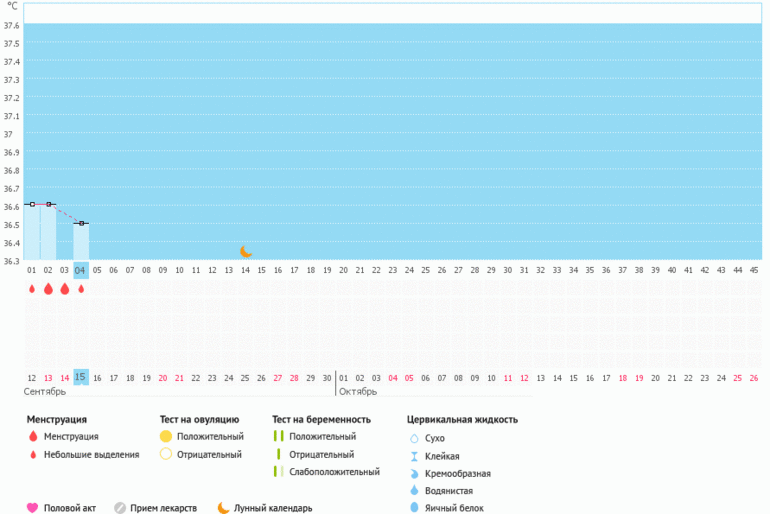Screen dimensions: 770x514
Task: Click the temperature point on day 01
Action: [x=32, y=204]
